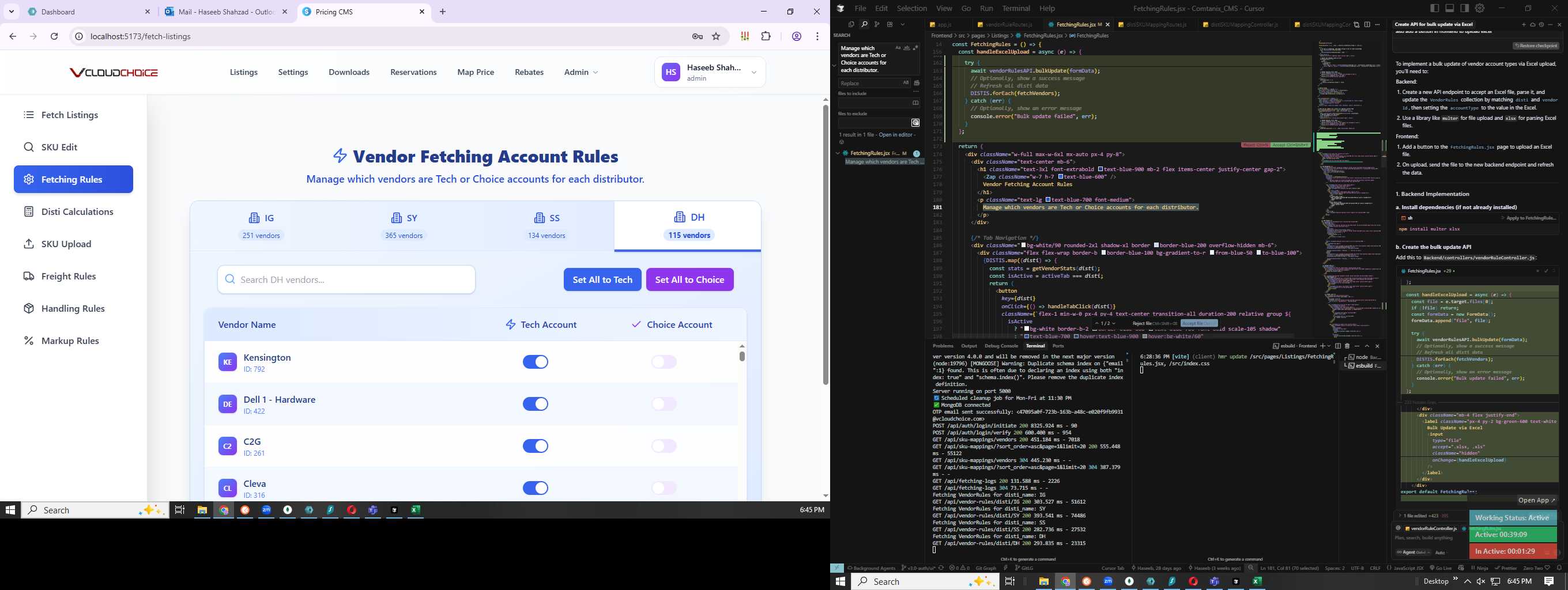The height and width of the screenshot is (590, 1568).
Task: Open Handling Rules in the sidebar
Action: pyautogui.click(x=73, y=308)
